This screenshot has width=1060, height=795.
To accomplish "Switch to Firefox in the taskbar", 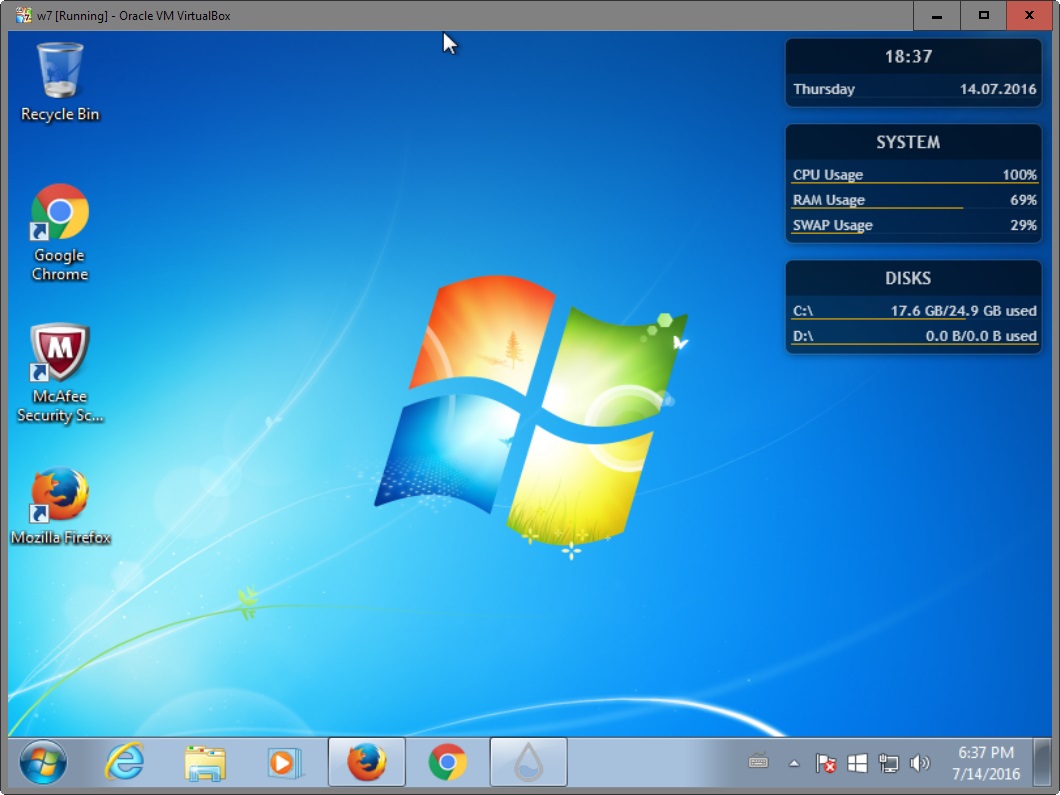I will pos(366,762).
